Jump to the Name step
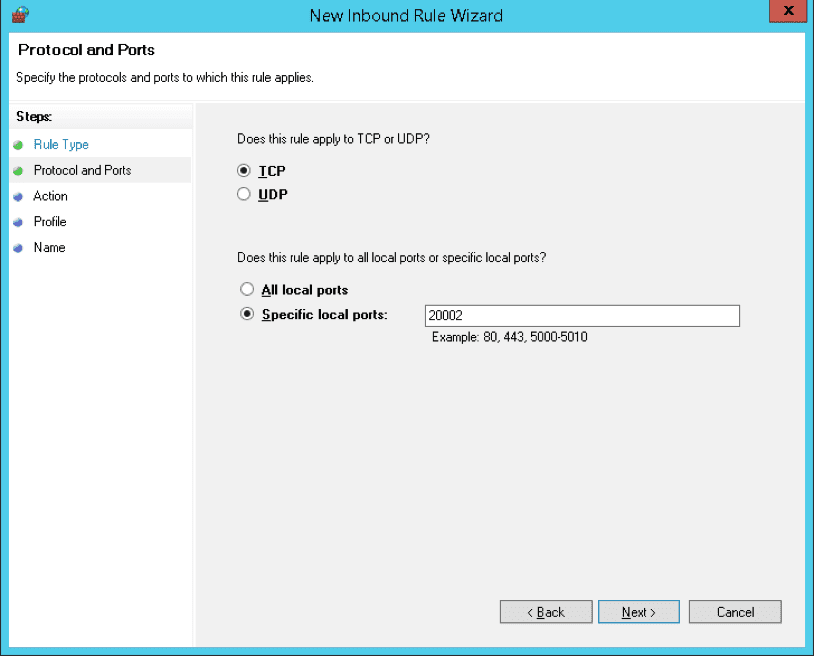The width and height of the screenshot is (814, 656). point(48,248)
